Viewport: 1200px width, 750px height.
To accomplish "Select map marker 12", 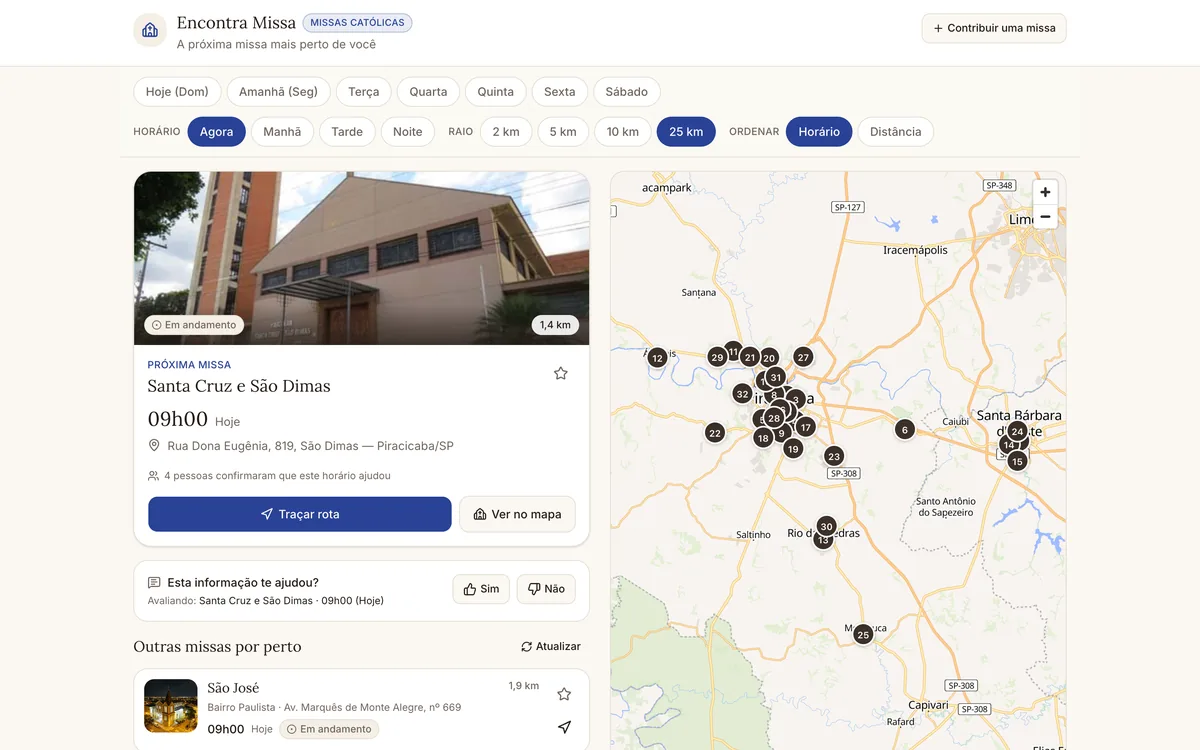I will (657, 357).
